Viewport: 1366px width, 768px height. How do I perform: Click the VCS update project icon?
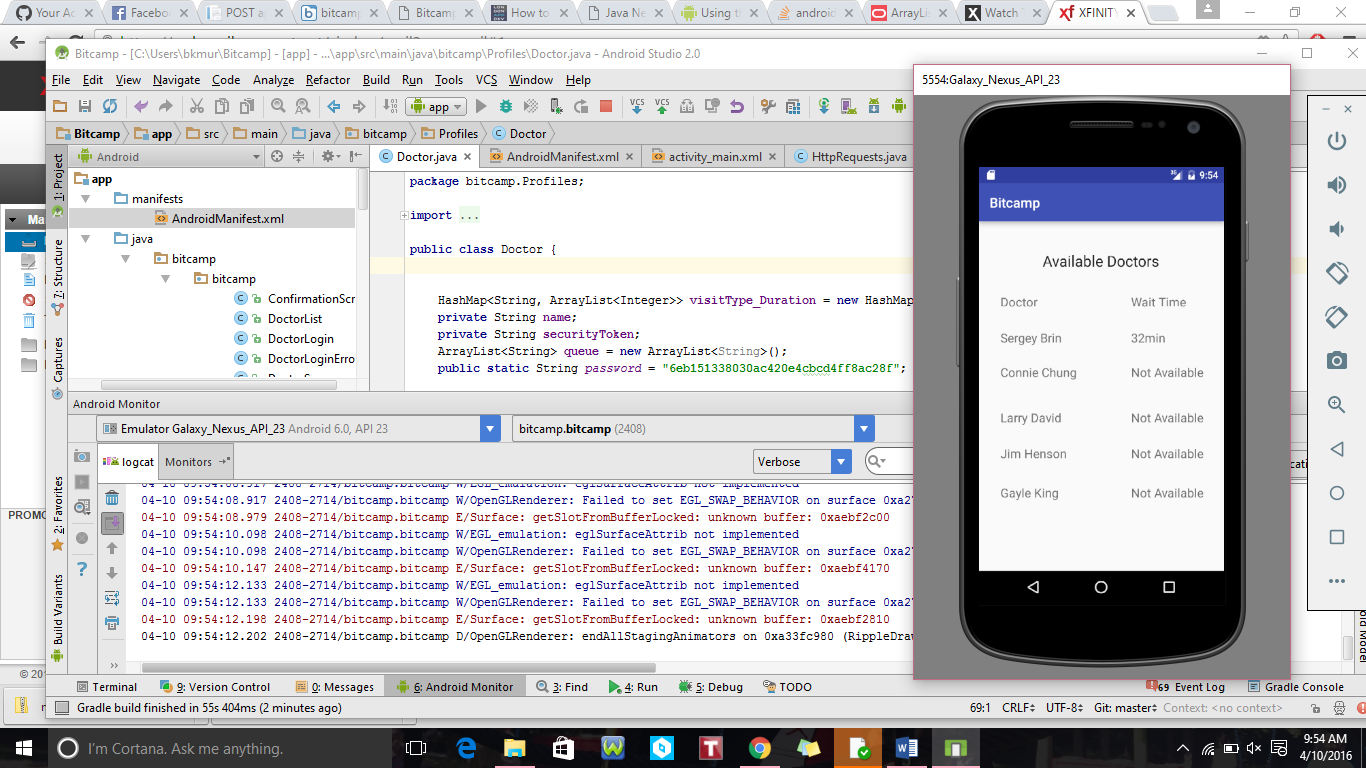click(x=637, y=106)
